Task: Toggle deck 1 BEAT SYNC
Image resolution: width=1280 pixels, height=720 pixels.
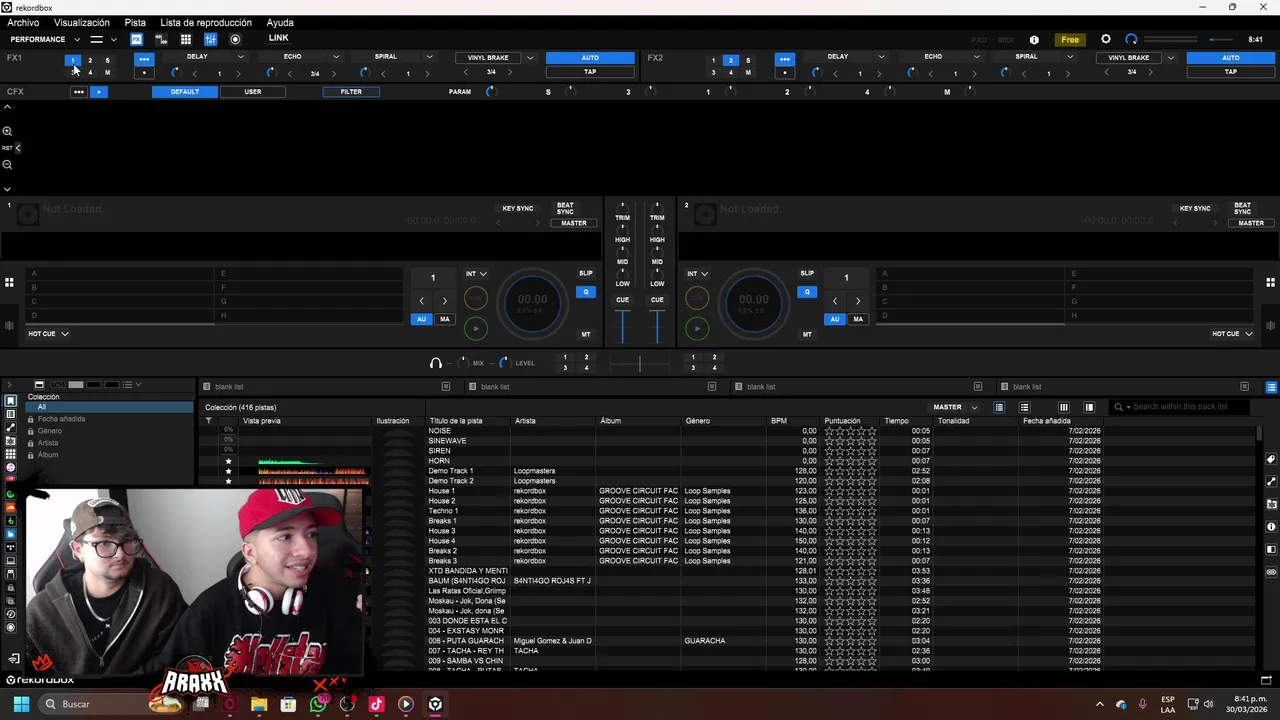Action: click(x=565, y=208)
